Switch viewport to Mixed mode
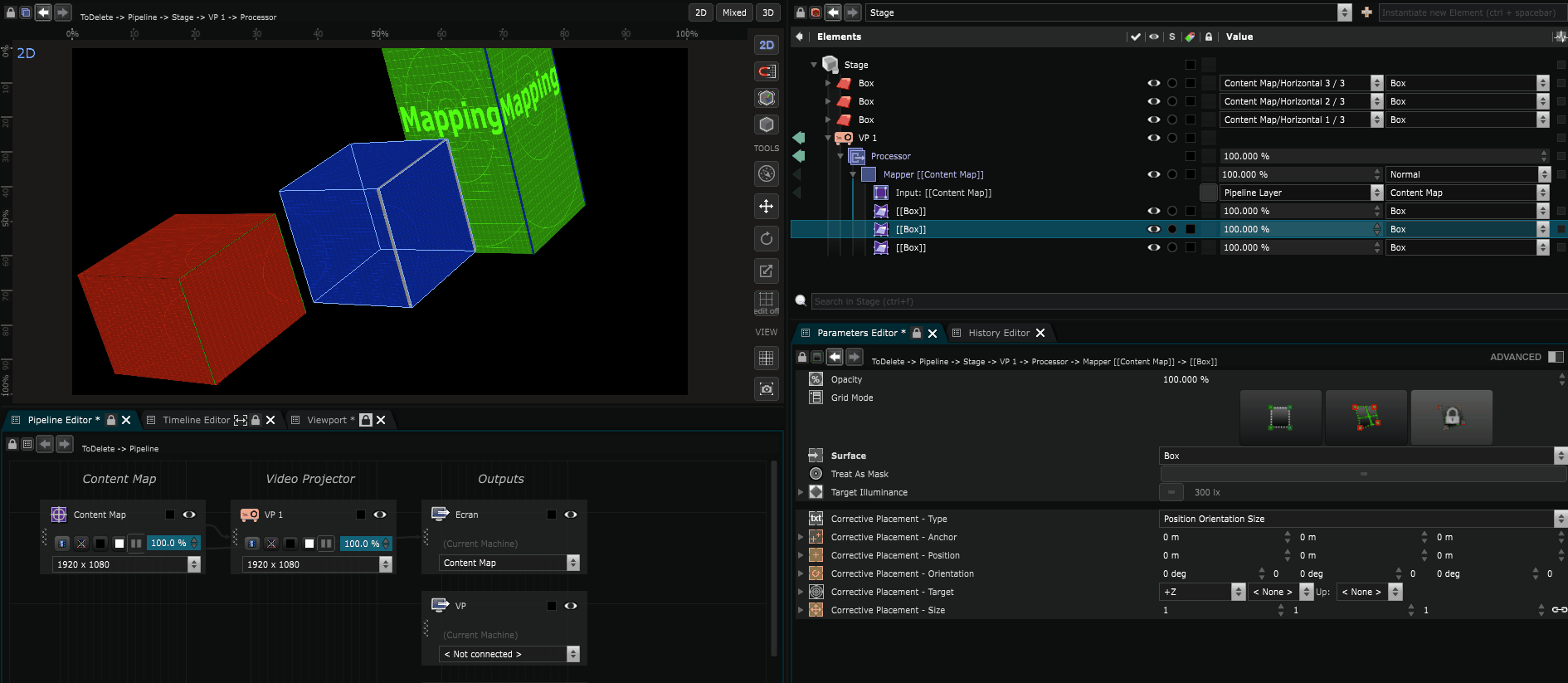Screen dimensions: 1568x683 734,12
